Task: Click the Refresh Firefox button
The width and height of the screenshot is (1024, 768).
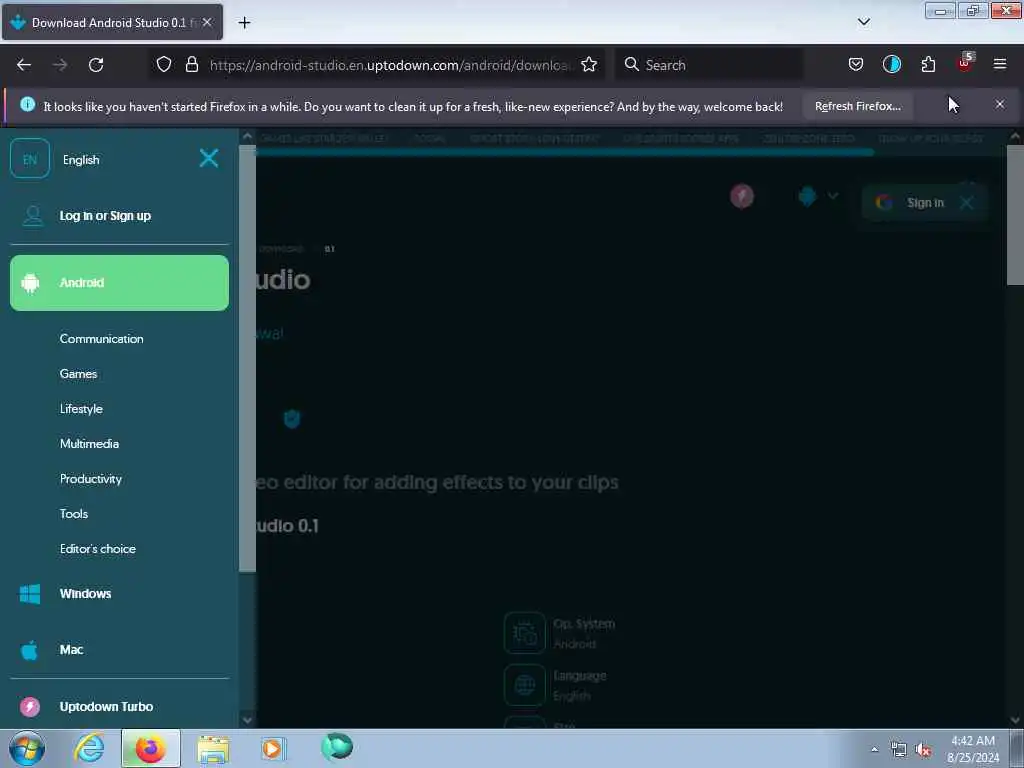Action: pos(857,106)
